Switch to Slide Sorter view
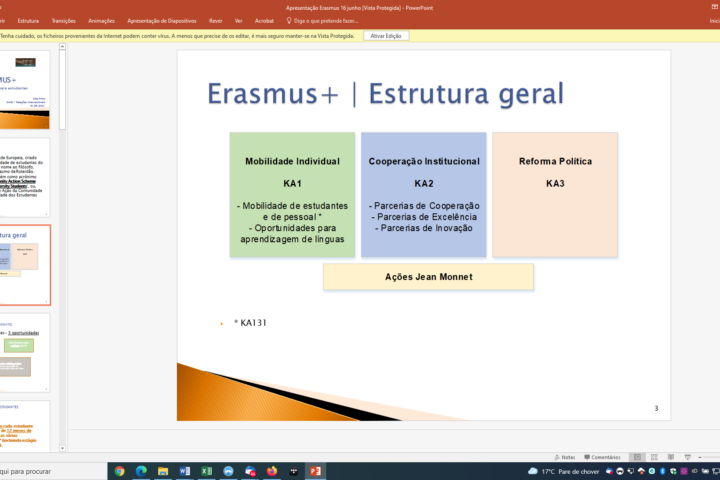Viewport: 720px width, 480px height. coord(654,457)
